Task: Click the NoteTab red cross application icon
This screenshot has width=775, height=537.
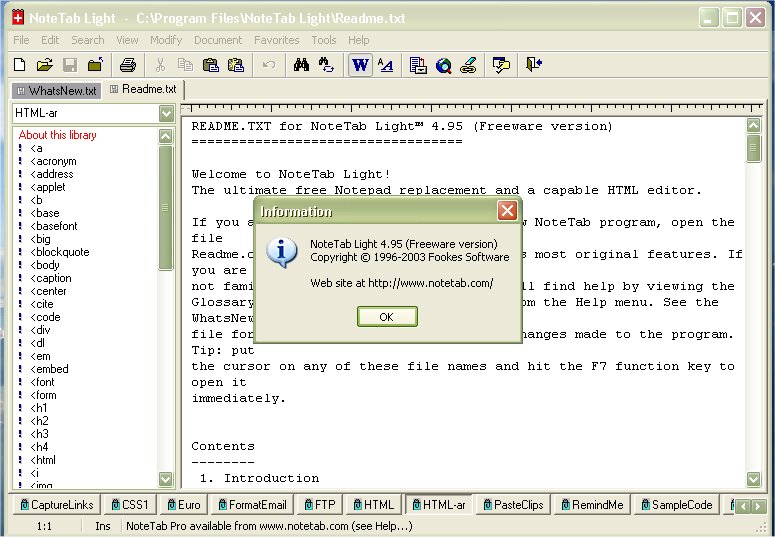Action: pos(18,18)
